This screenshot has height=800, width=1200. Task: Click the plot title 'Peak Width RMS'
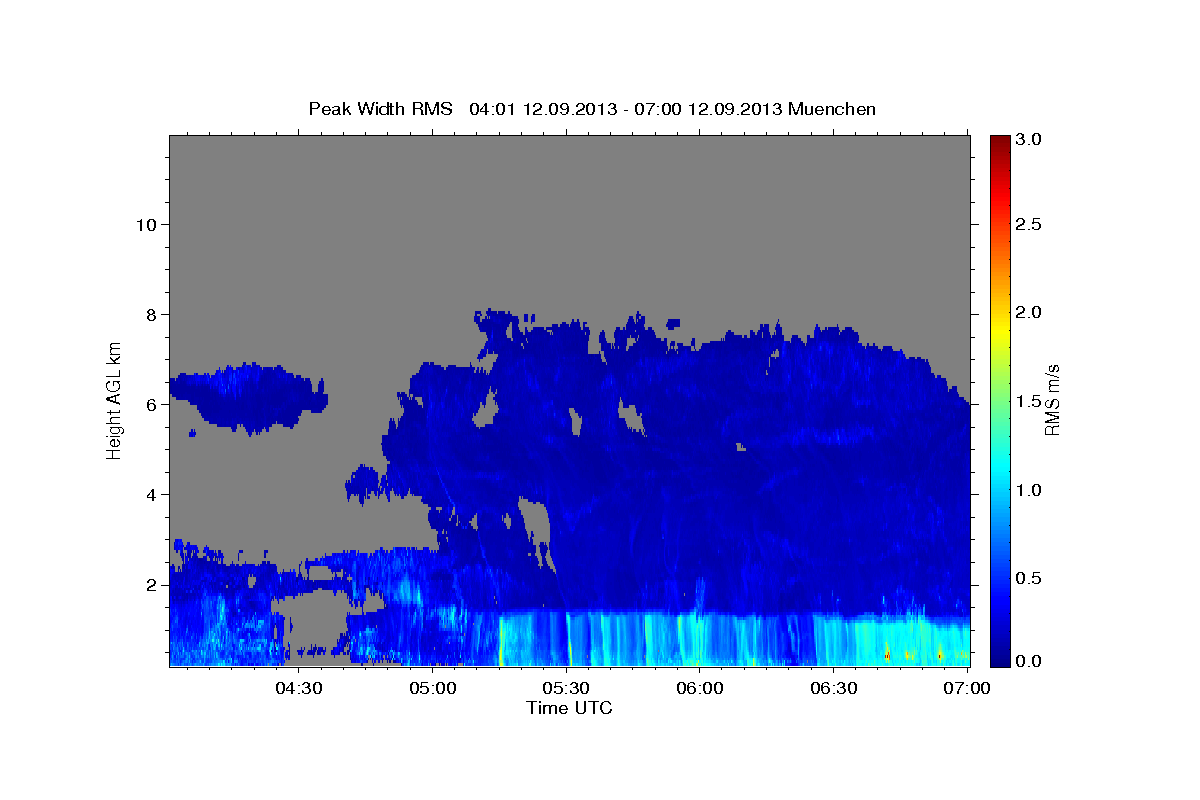coord(381,109)
